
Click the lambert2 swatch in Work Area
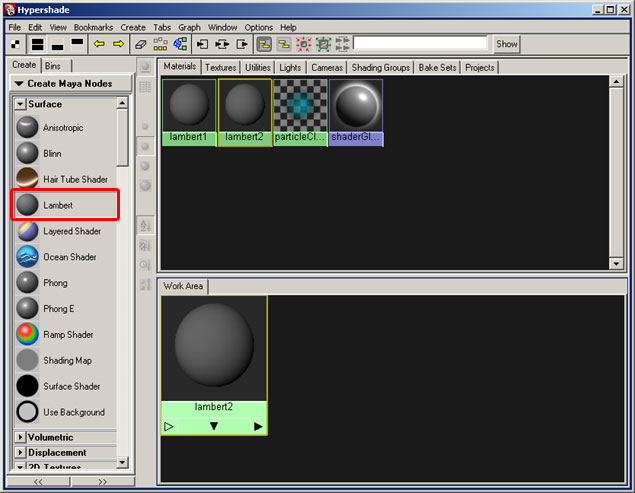click(x=214, y=348)
